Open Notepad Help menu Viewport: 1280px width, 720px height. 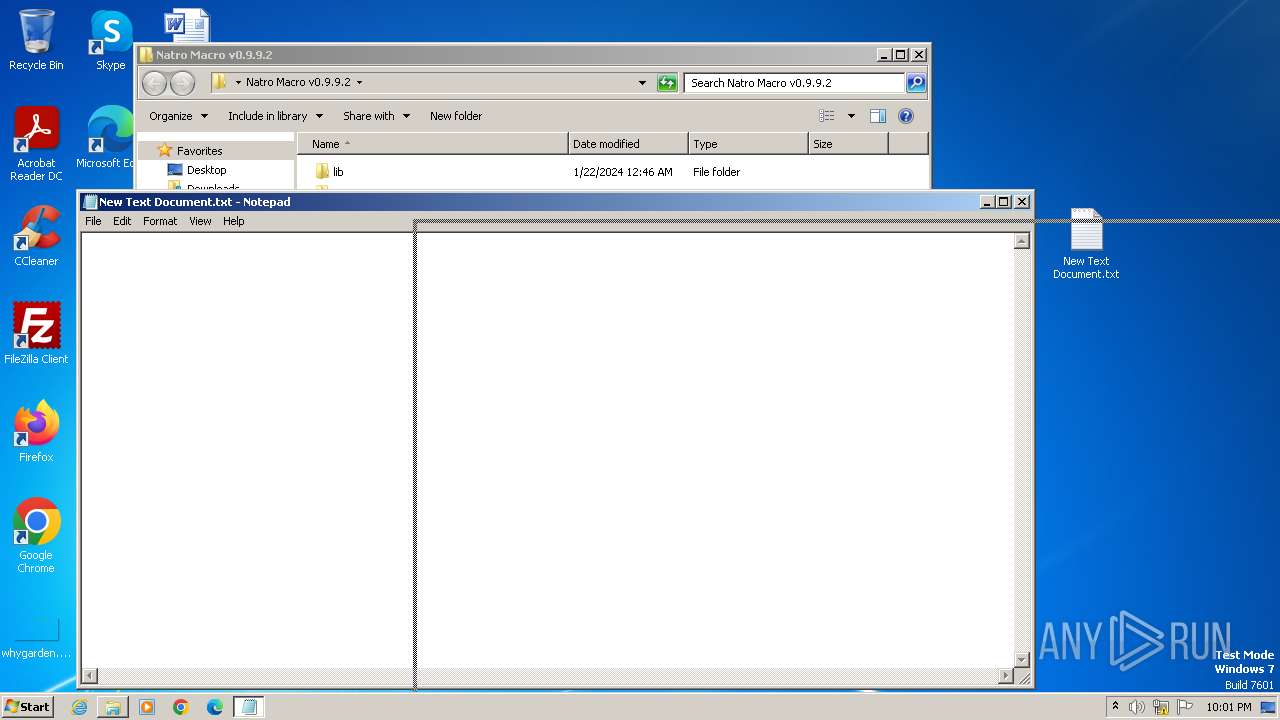pos(233,221)
